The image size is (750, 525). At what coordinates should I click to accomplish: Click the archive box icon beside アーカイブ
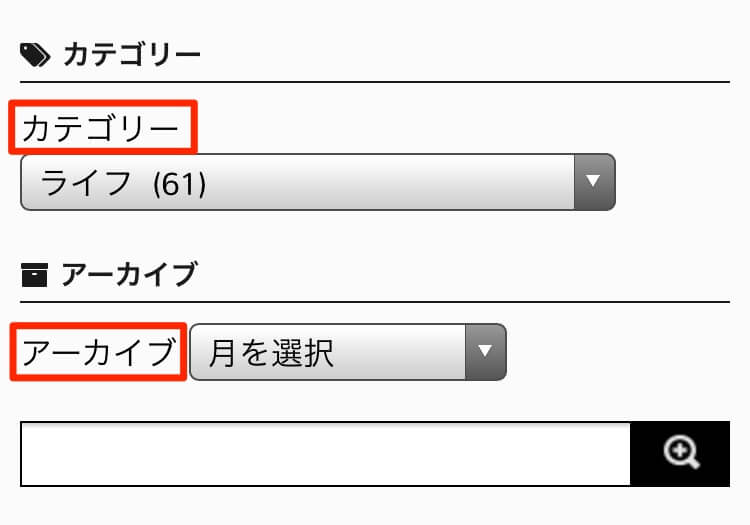(x=34, y=275)
